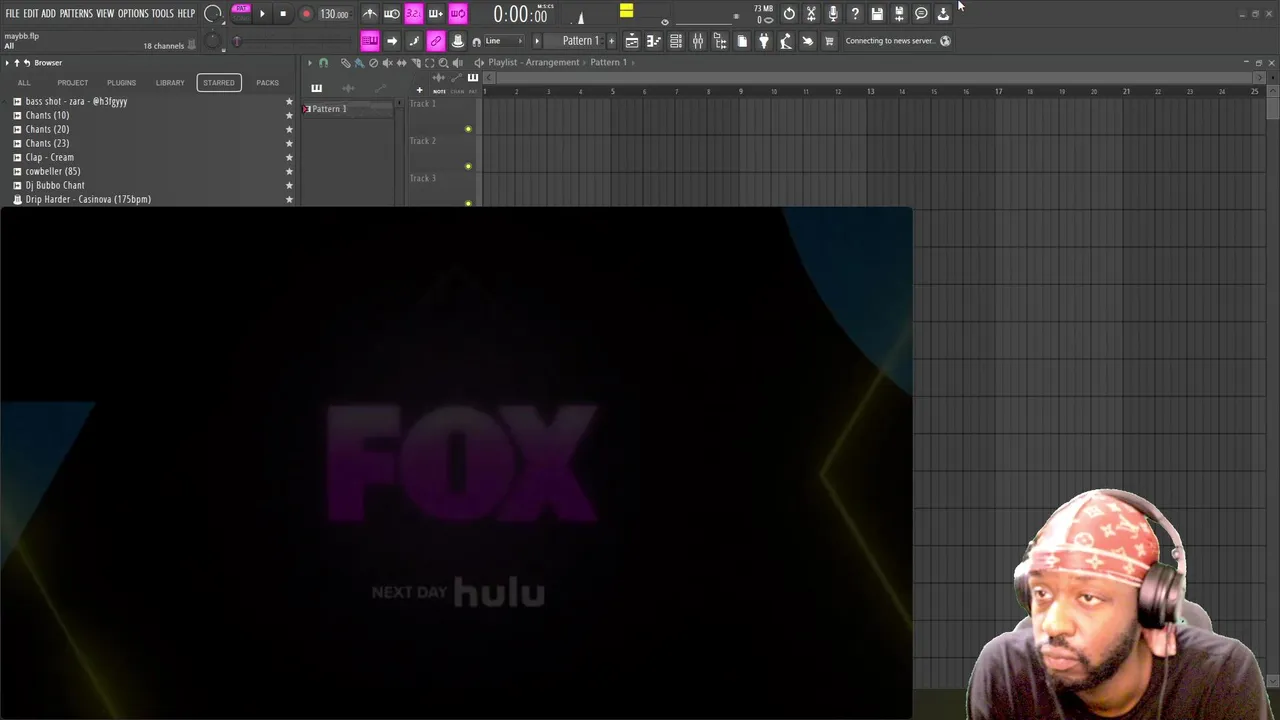
Task: Open the plugin database plug icon
Action: click(764, 41)
